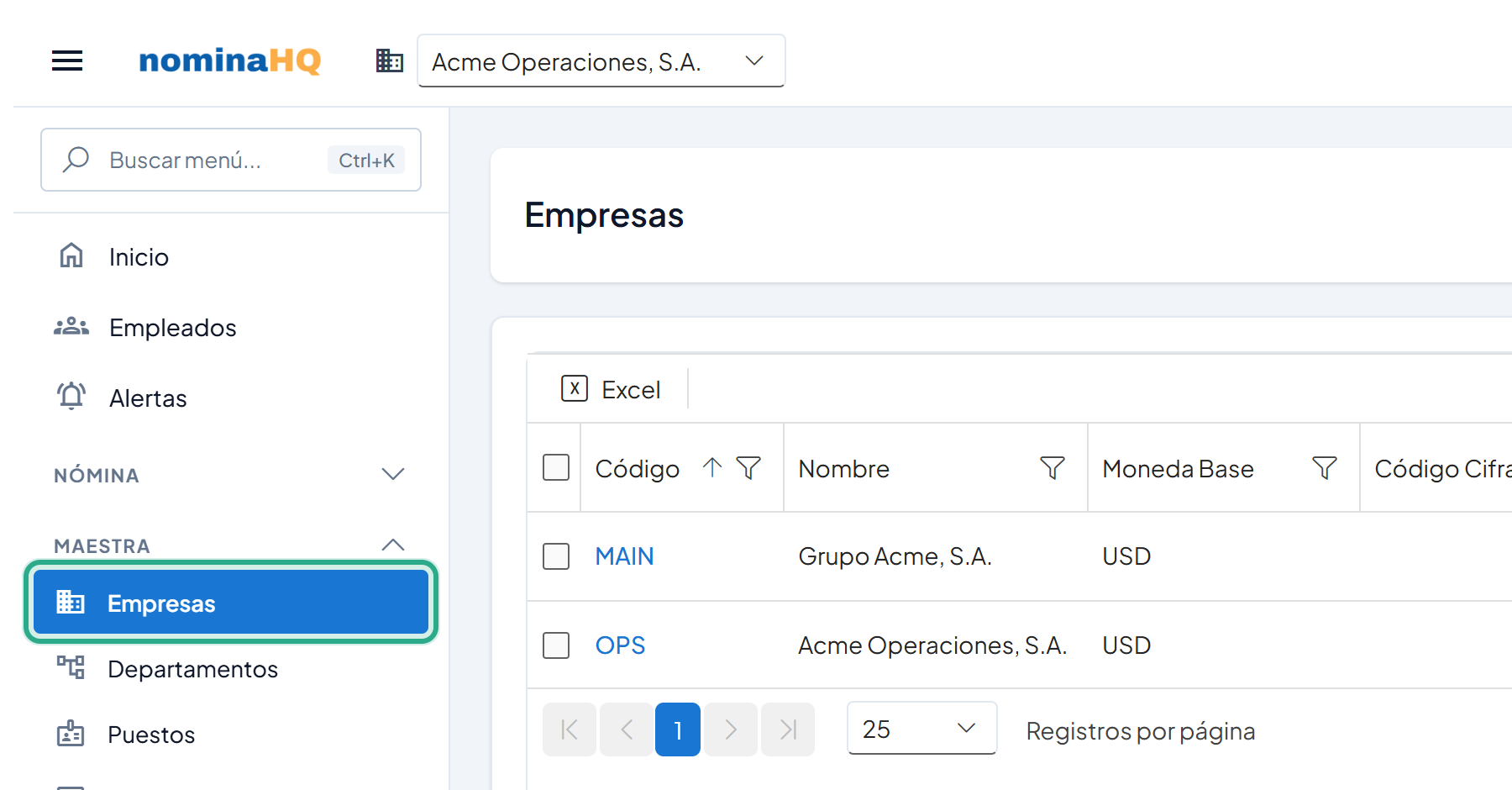Open the 25 records per page dropdown
The image size is (1512, 790).
922,728
